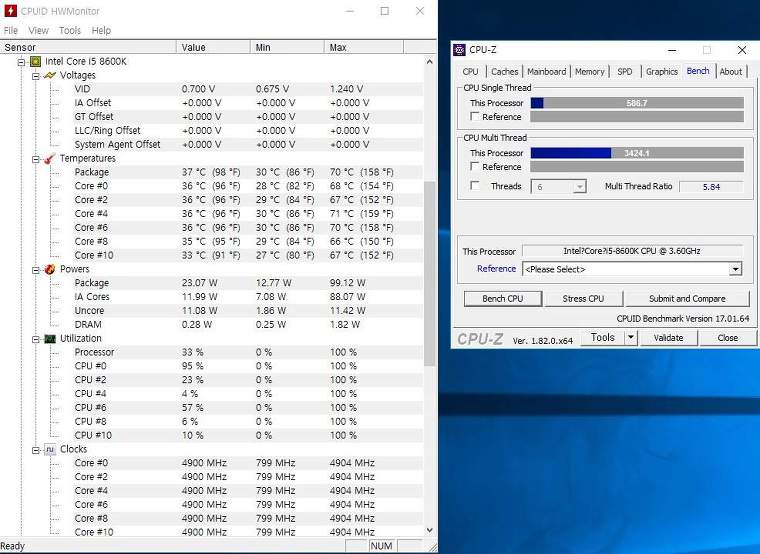Toggle Single Thread Reference checkbox

pyautogui.click(x=475, y=116)
